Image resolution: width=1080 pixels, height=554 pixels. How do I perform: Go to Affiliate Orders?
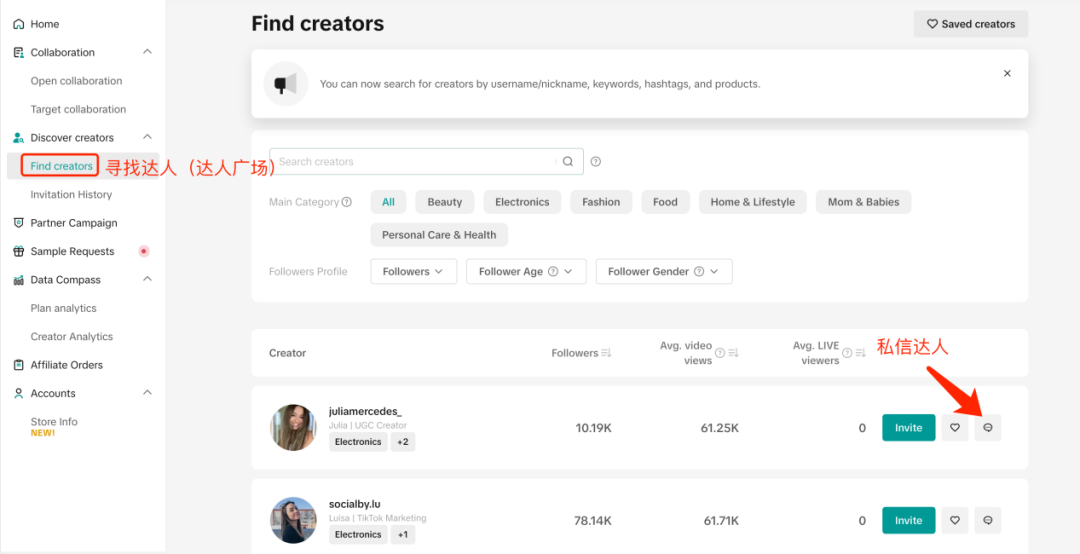click(67, 365)
